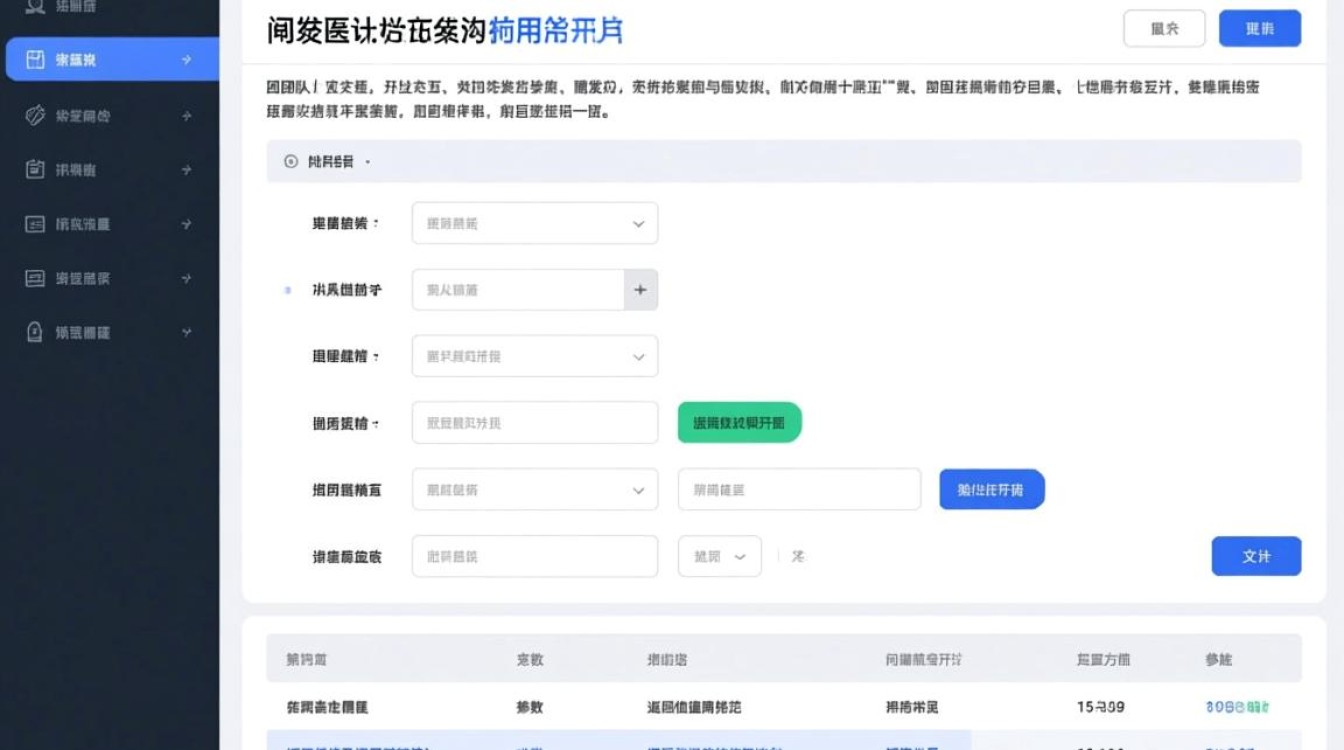Click the white cancel button in the page header
The image size is (1344, 750).
coord(1164,29)
